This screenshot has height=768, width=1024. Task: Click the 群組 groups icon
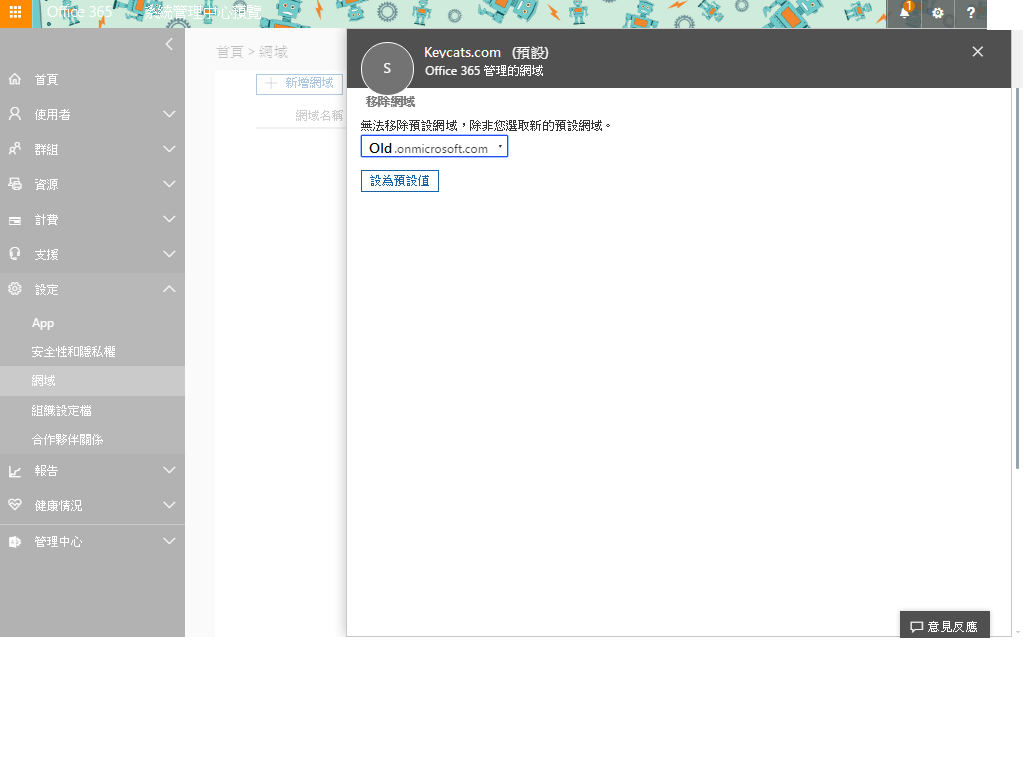click(15, 149)
